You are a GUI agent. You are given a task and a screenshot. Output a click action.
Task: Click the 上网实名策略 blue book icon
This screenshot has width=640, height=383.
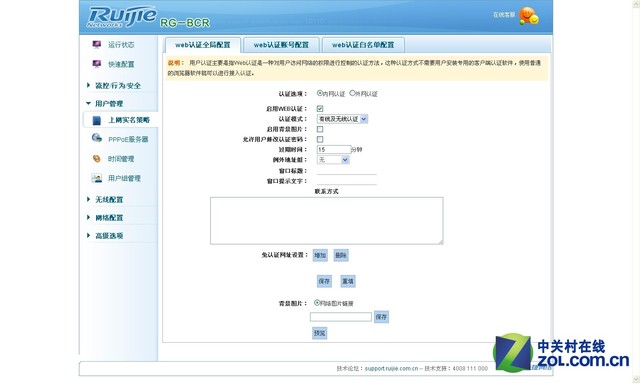pyautogui.click(x=97, y=120)
